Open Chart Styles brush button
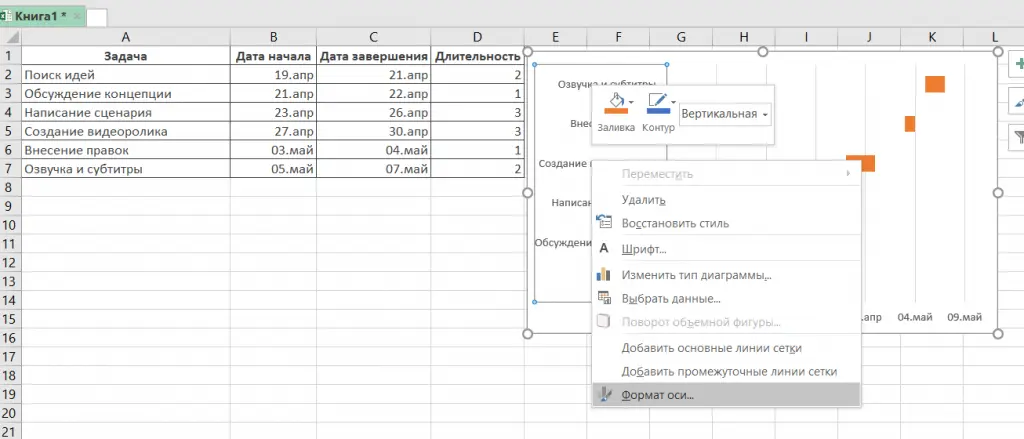1024x439 pixels. (x=1016, y=101)
